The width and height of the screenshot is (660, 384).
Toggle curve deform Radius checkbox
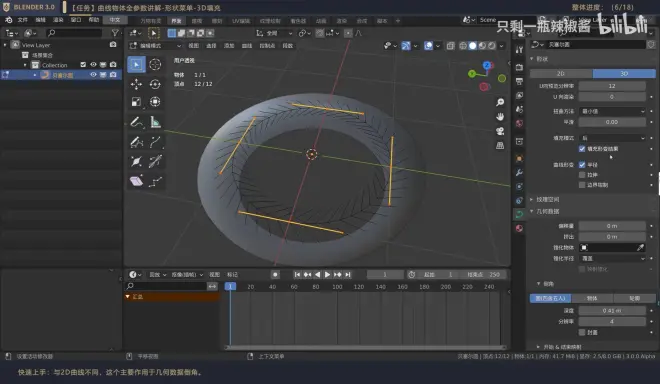pyautogui.click(x=582, y=165)
